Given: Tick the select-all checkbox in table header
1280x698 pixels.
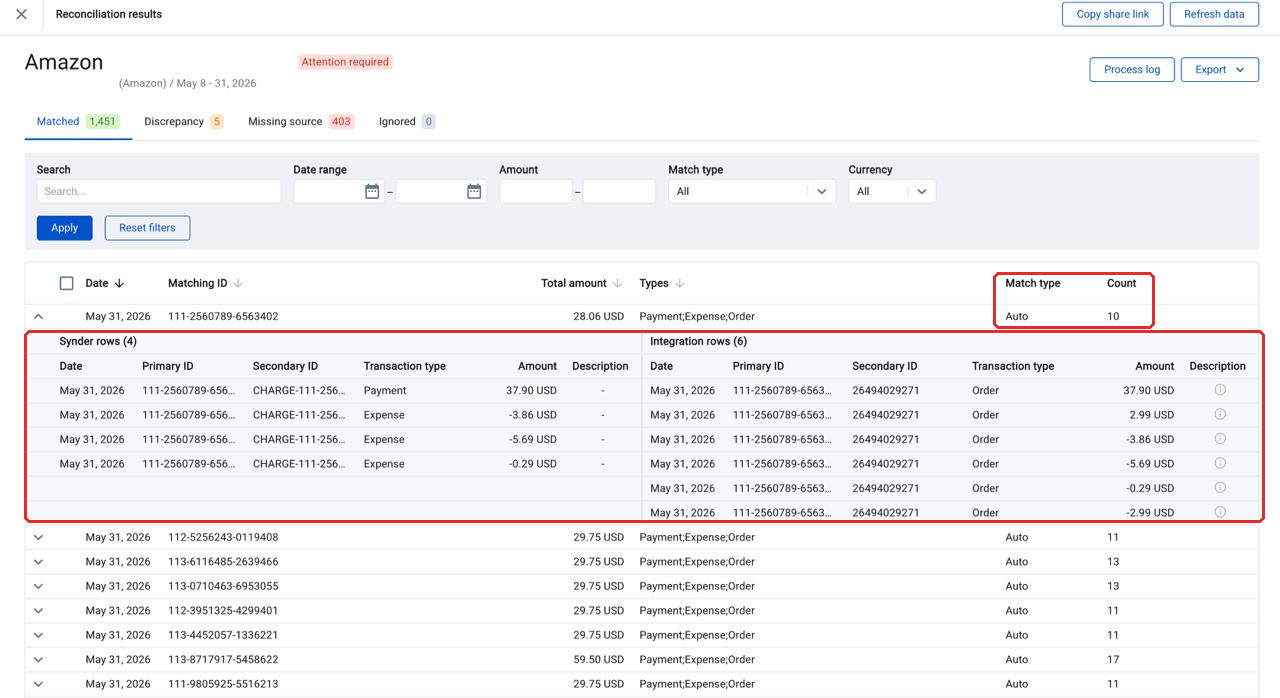Looking at the screenshot, I should coord(67,283).
